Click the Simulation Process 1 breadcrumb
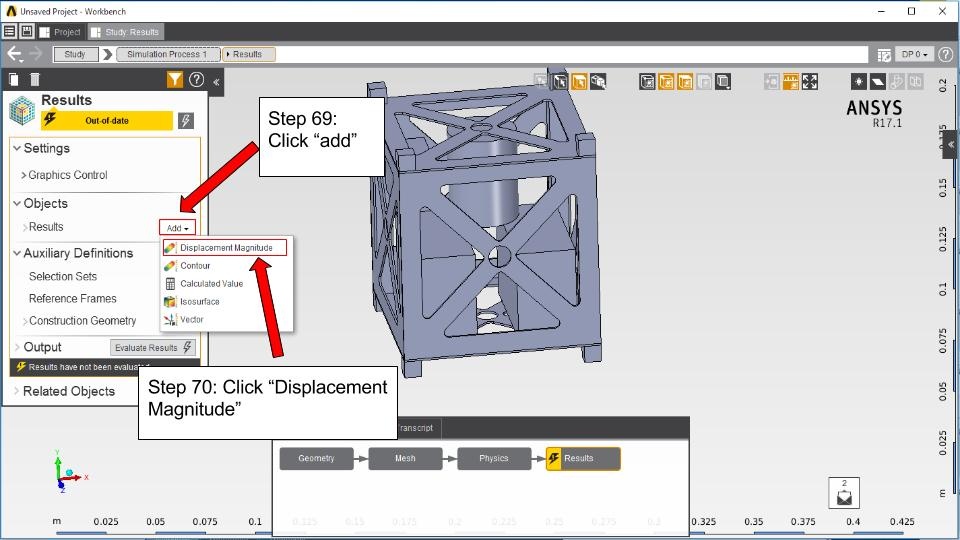Screen dimensions: 960x540 point(167,54)
